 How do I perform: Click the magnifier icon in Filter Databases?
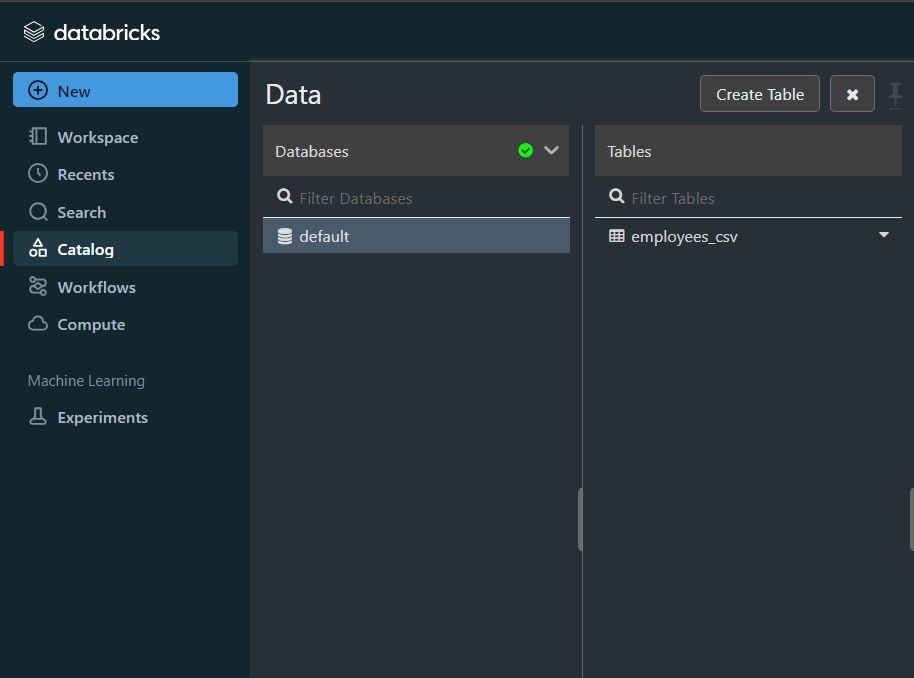click(284, 196)
